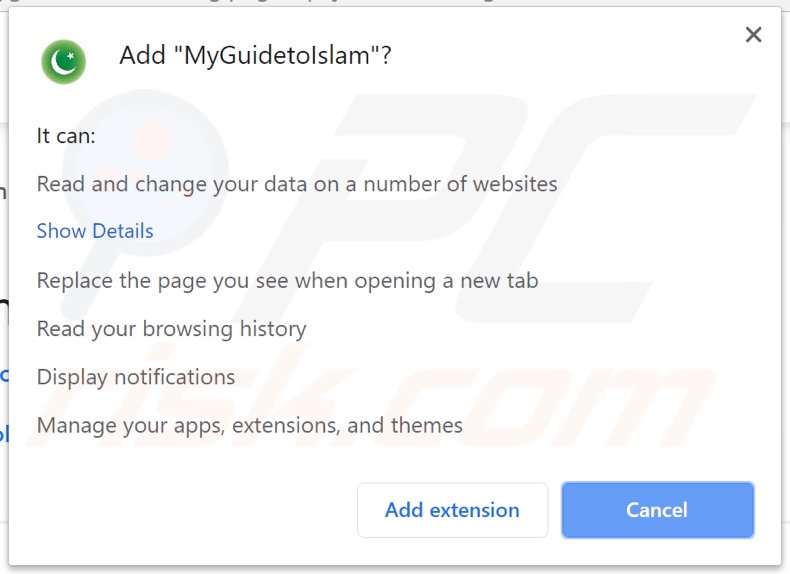
Task: Click the page text strip above the dialog
Action: click(x=400, y=4)
